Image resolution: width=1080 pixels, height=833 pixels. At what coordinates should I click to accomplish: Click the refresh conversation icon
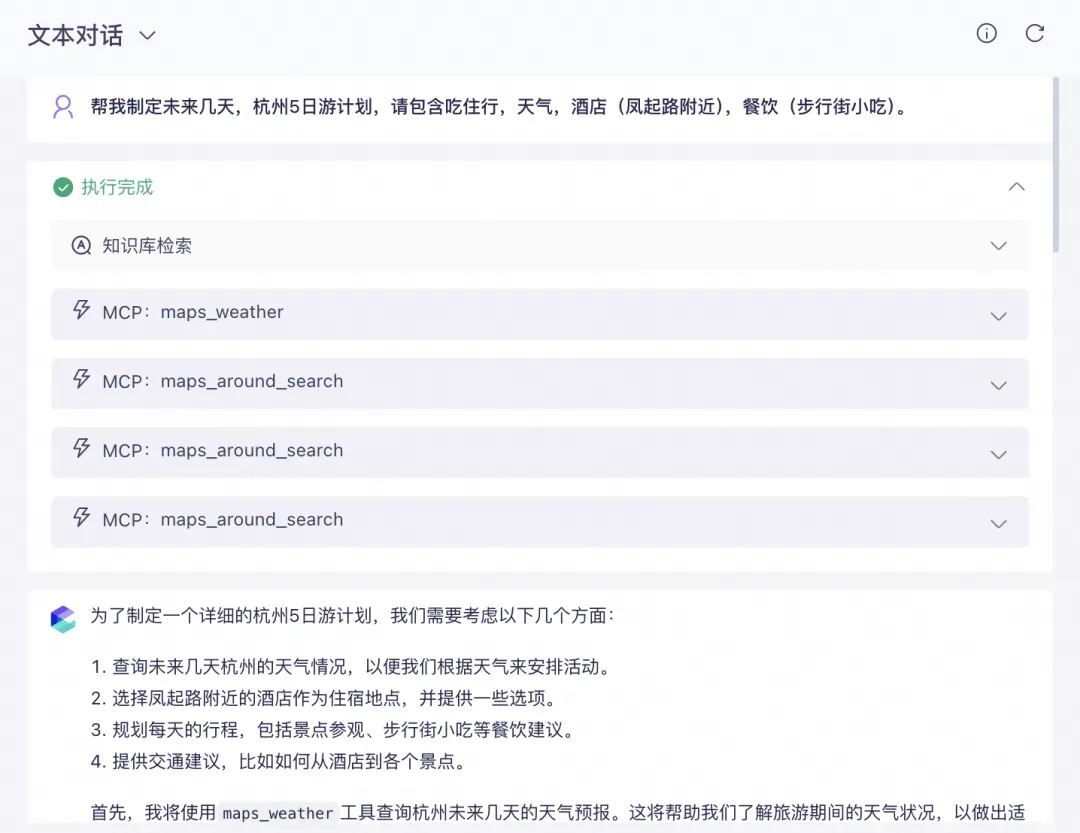click(x=1035, y=33)
